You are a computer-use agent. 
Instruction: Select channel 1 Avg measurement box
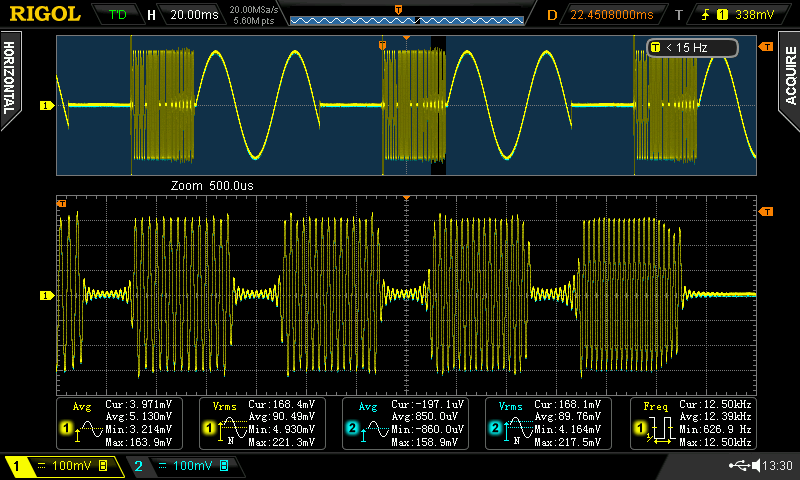pyautogui.click(x=119, y=423)
